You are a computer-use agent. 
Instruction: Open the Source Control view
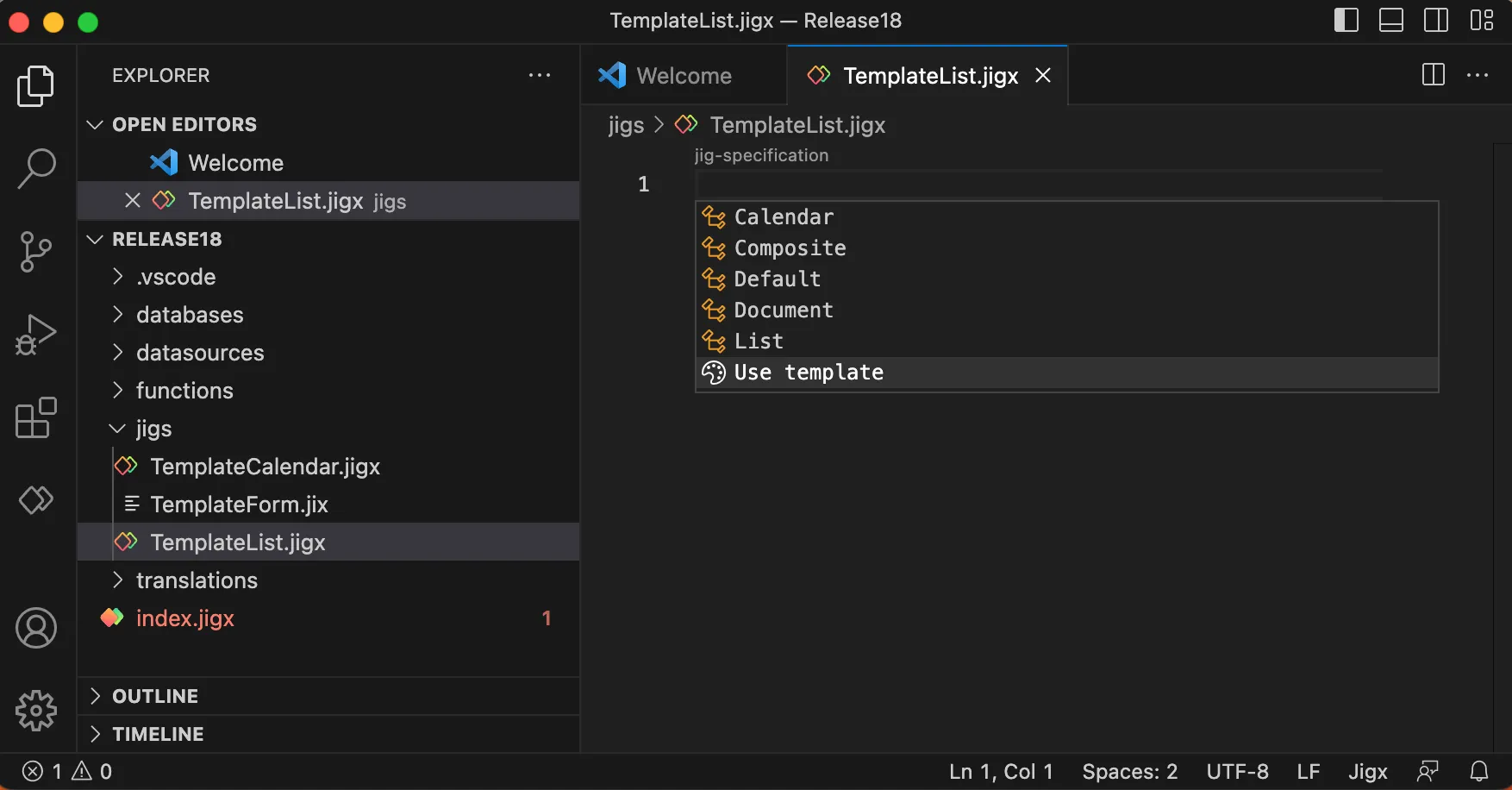click(36, 251)
